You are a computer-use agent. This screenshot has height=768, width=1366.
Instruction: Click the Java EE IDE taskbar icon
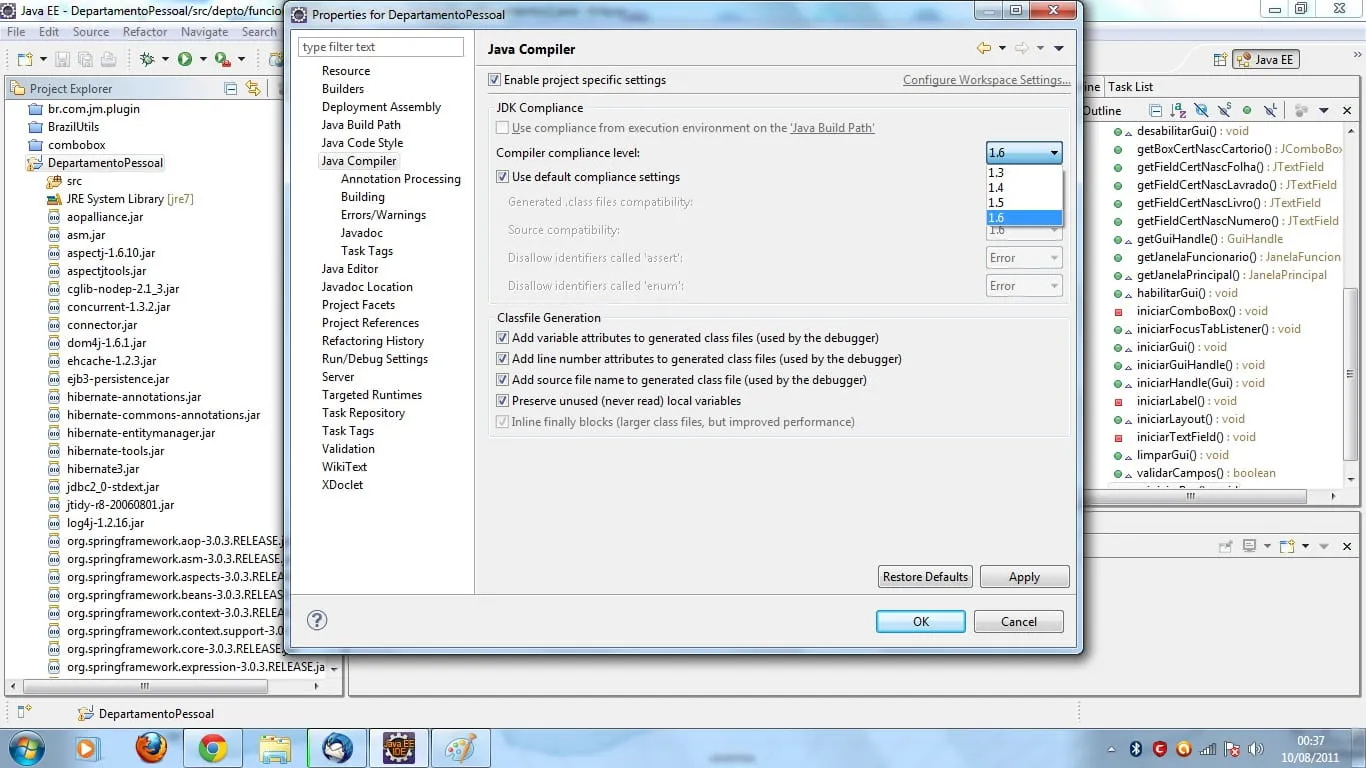click(x=399, y=748)
